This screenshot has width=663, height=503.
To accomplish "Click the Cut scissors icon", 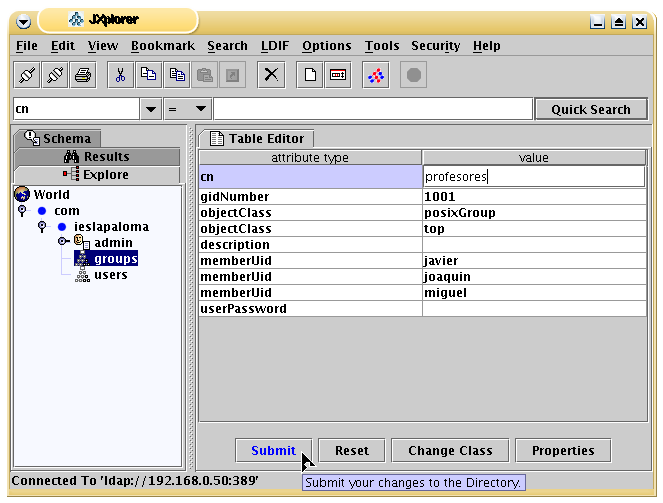I will pos(120,75).
